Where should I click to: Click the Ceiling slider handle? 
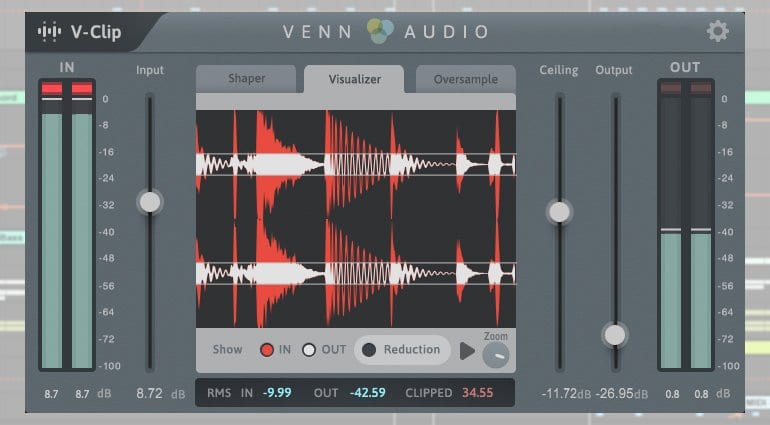coord(559,212)
